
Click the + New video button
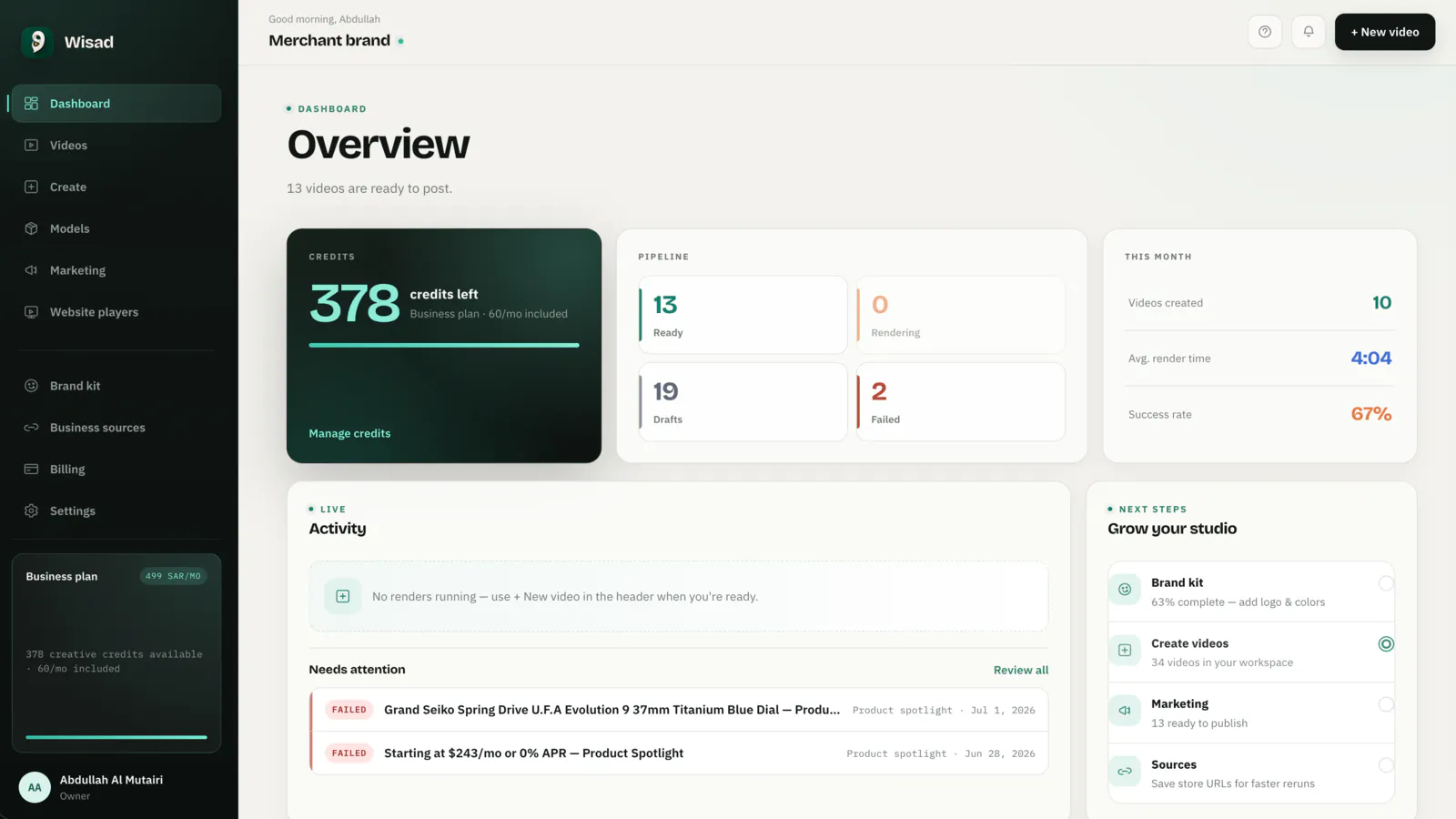tap(1385, 32)
